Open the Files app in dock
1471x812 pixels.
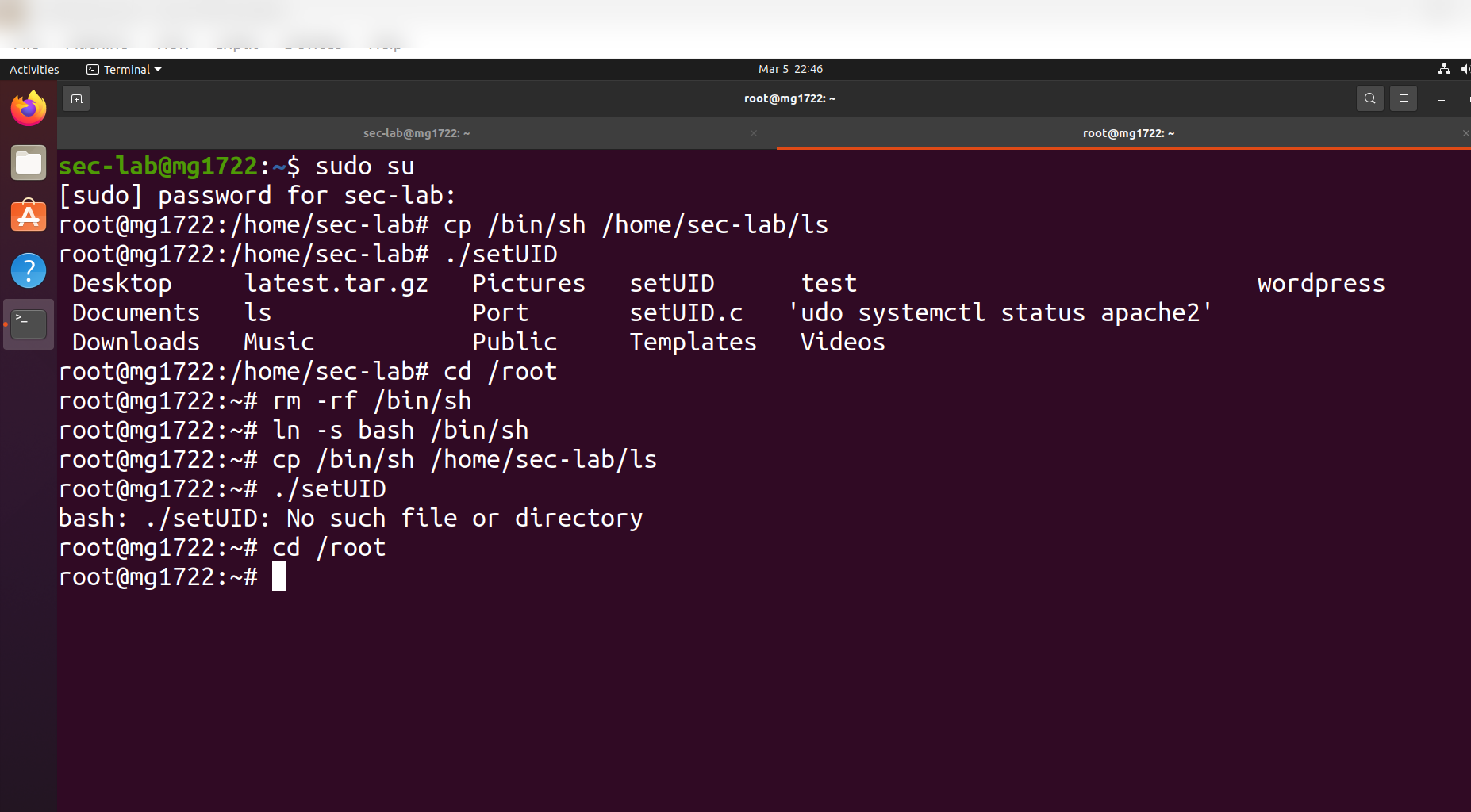[x=29, y=163]
